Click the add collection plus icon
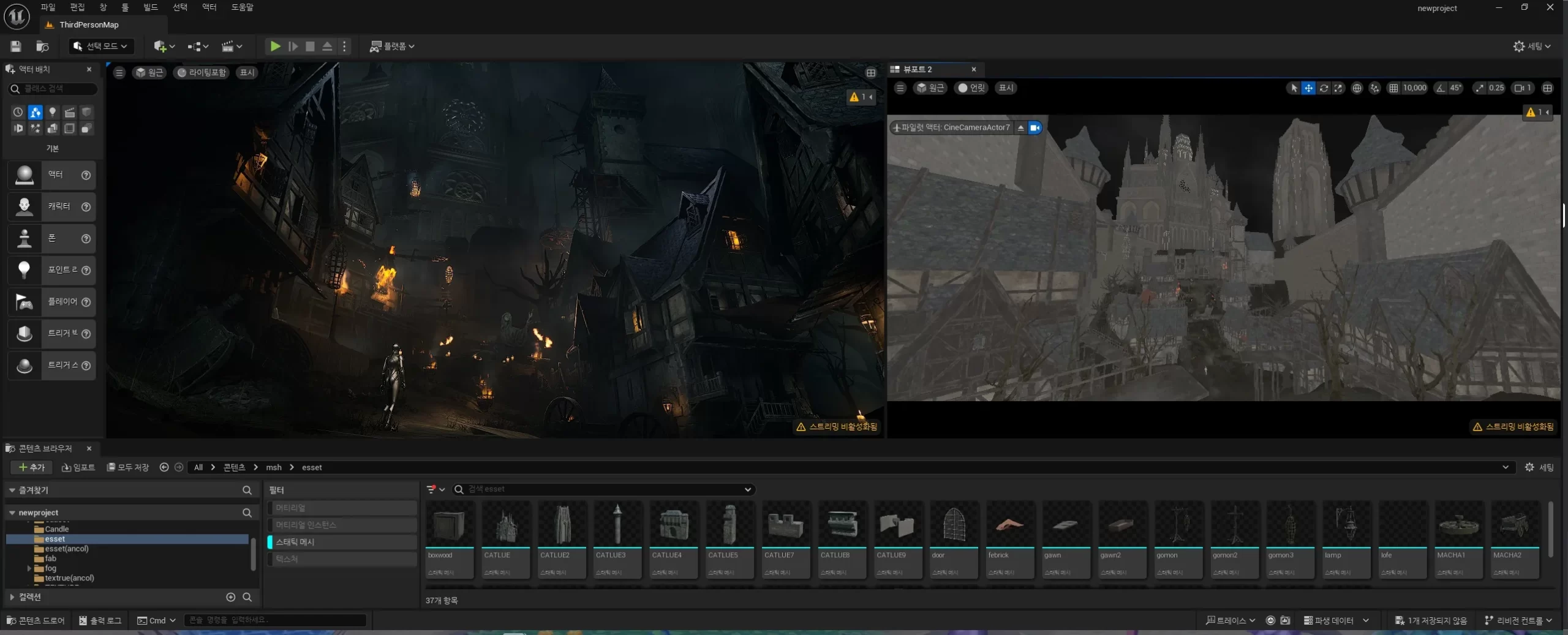 click(231, 597)
